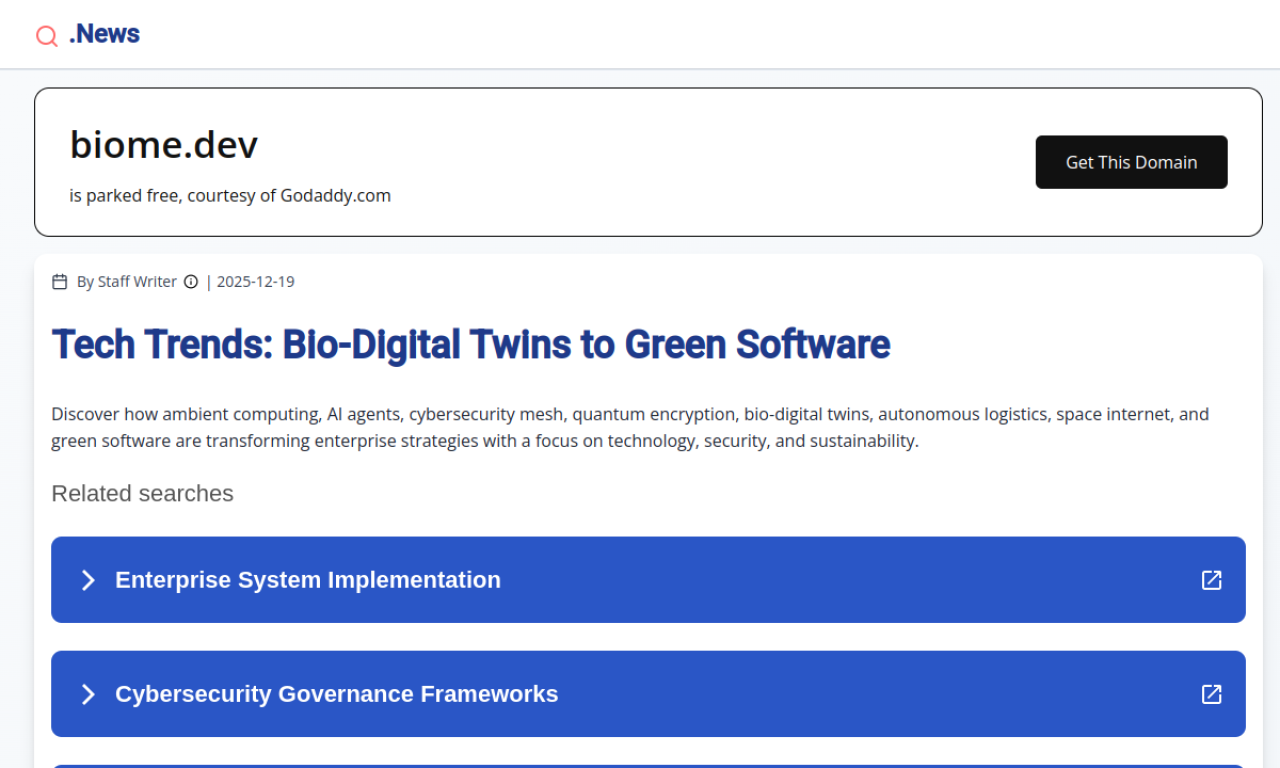The image size is (1280, 768).
Task: Open the info icon after Staff Writer
Action: [x=191, y=282]
